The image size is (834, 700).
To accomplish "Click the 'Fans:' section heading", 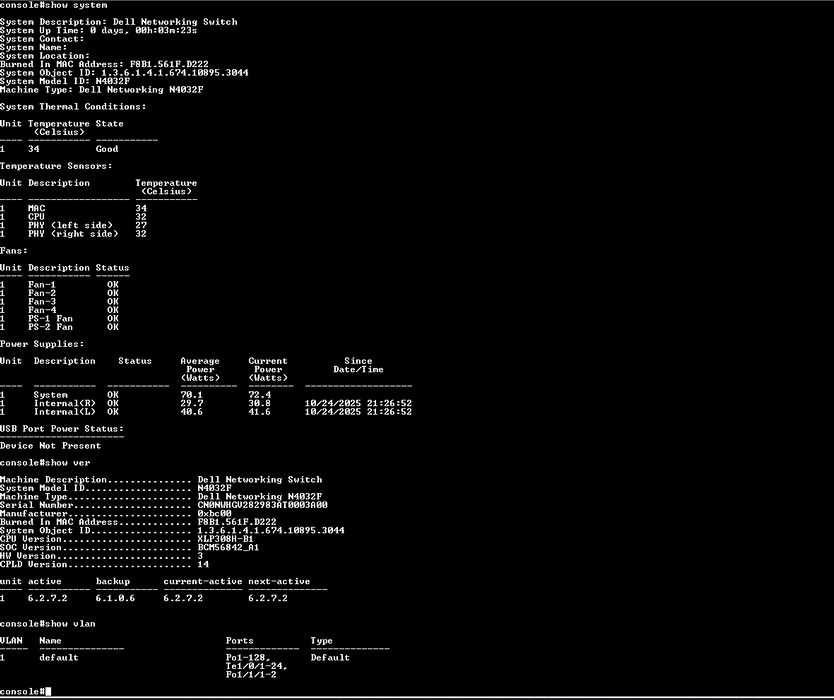I will pyautogui.click(x=14, y=251).
